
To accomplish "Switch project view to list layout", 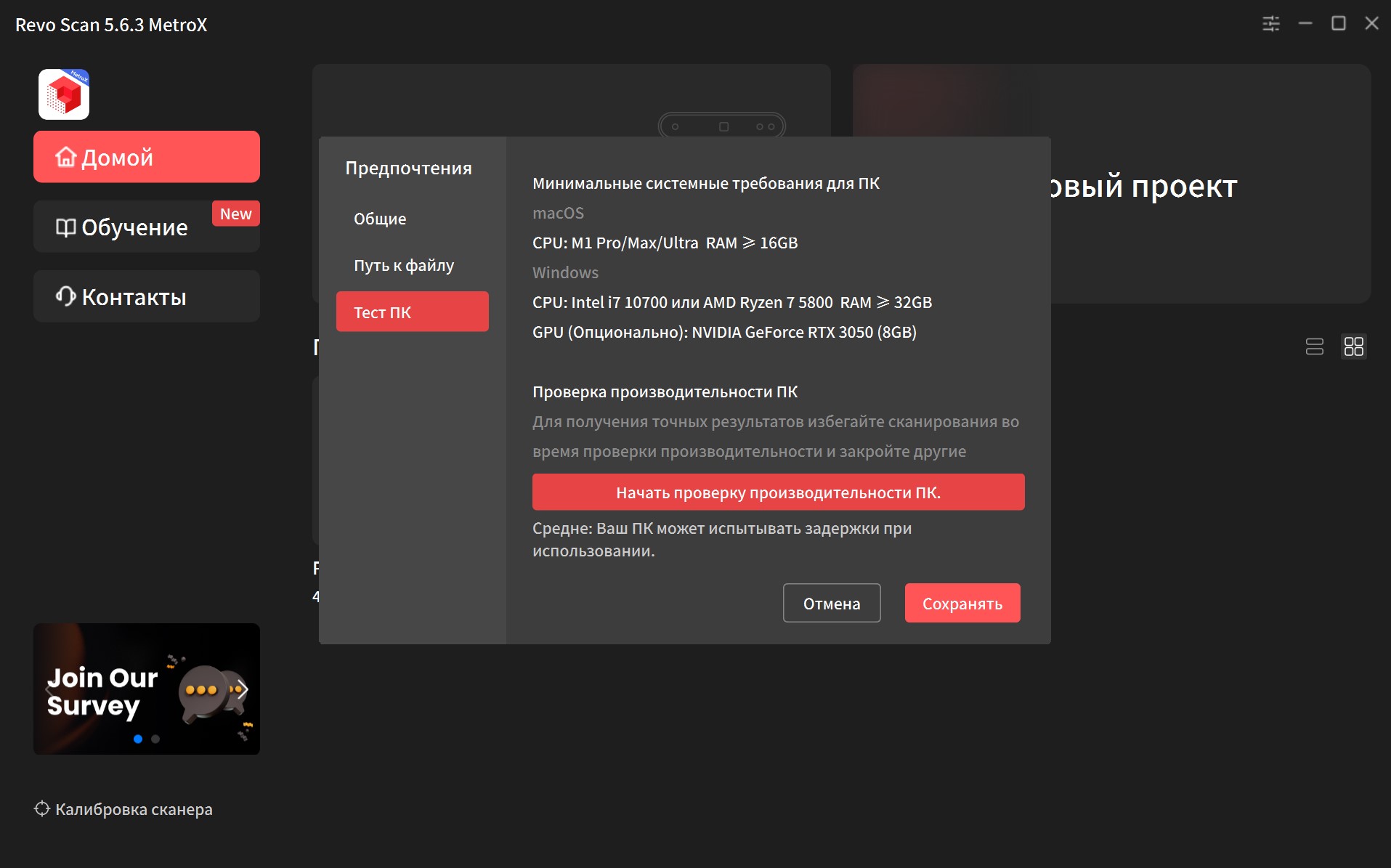I will point(1314,346).
